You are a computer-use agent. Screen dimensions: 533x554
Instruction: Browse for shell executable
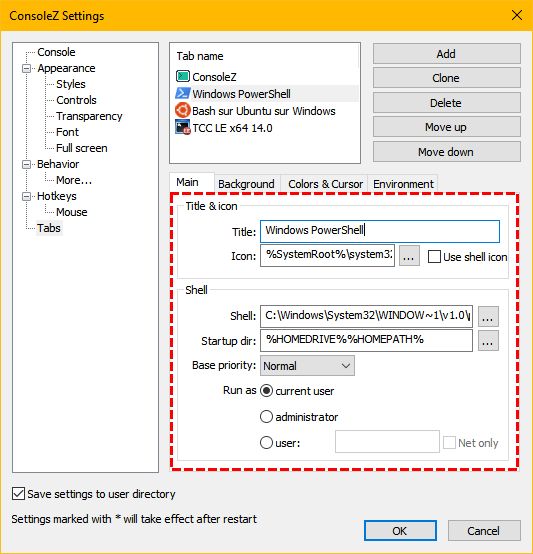(488, 317)
